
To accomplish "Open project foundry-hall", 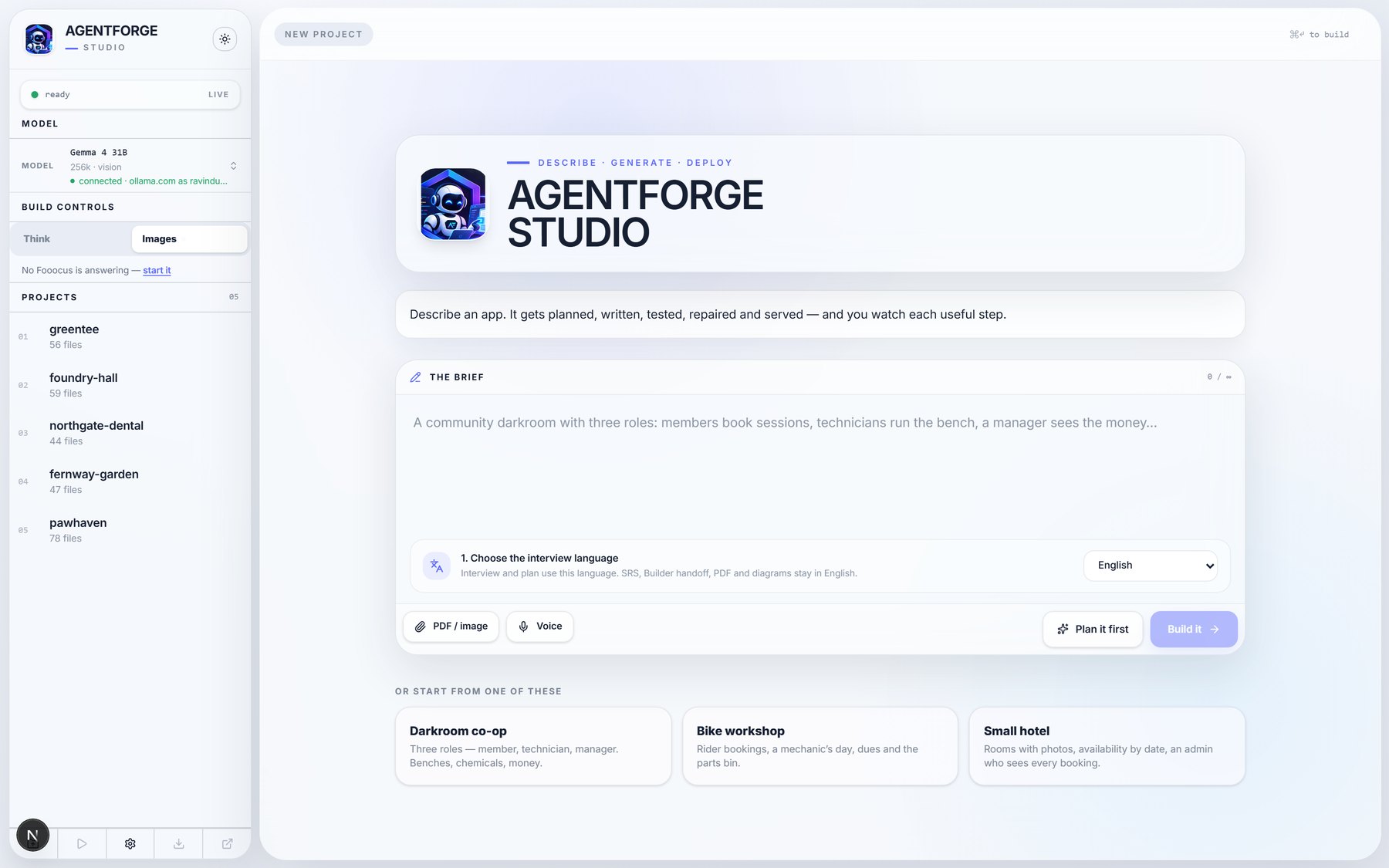I will [x=130, y=385].
